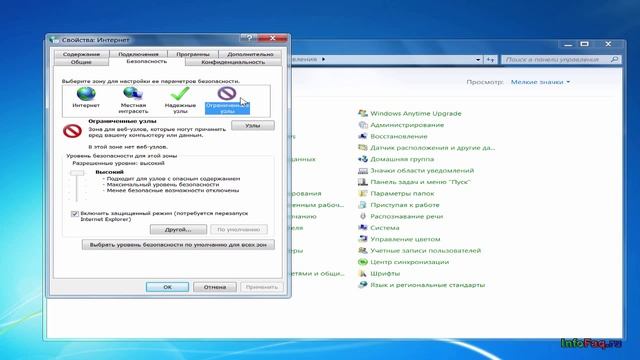Viewport: 640px width, 360px height.
Task: Click the Система icon in Control Panel
Action: 362,227
